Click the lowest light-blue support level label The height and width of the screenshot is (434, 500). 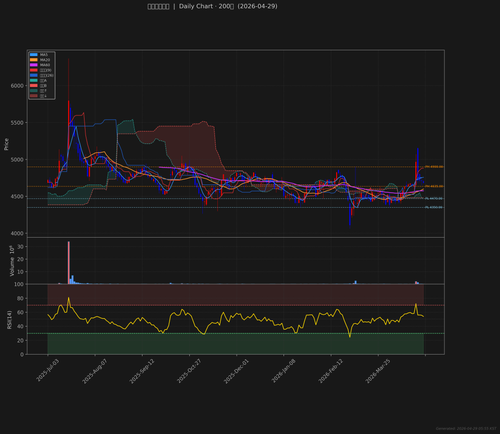pyautogui.click(x=434, y=207)
